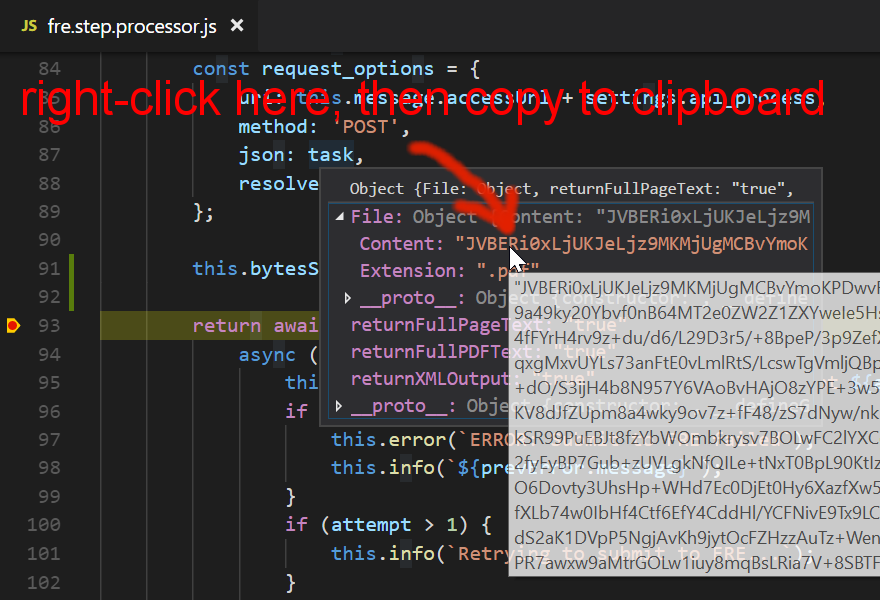Click line number 102 in gutter

[44, 583]
